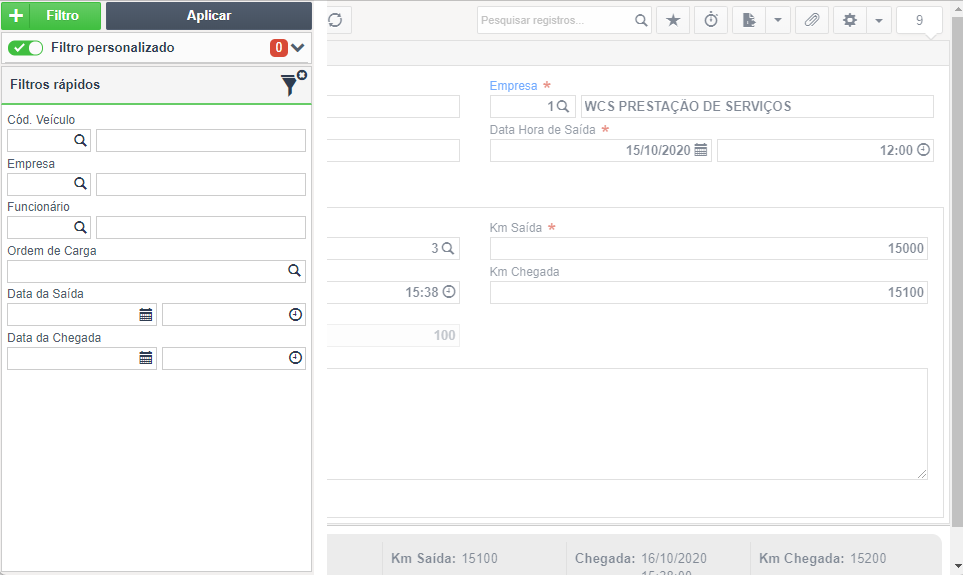Click the Chegada: 16/10/2020 summary text
The image size is (963, 575).
click(641, 558)
